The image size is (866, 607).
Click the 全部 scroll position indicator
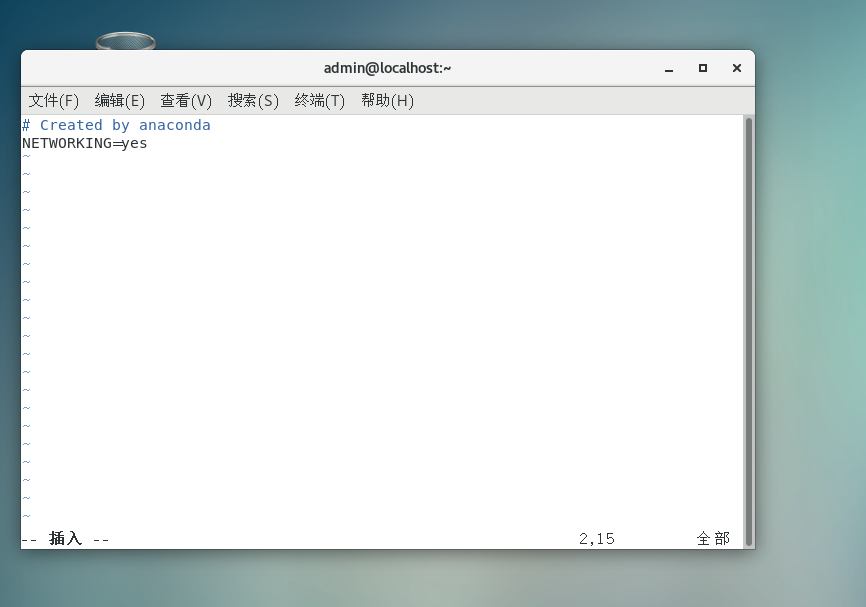712,538
